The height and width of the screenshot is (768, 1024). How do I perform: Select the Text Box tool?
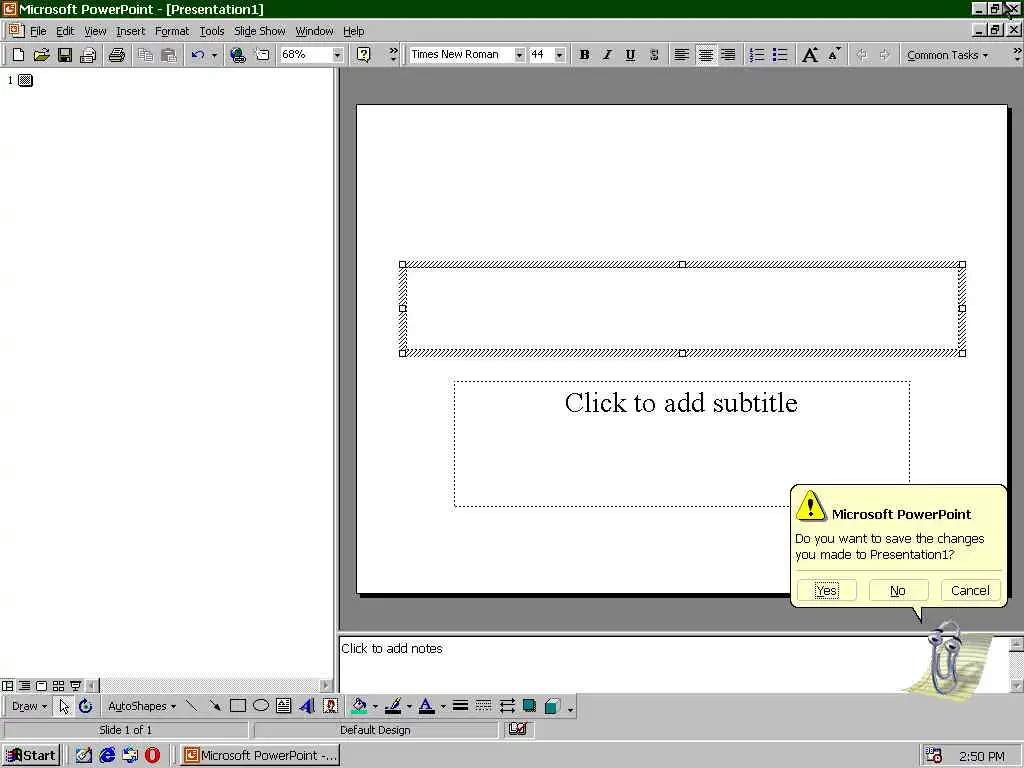click(x=283, y=706)
